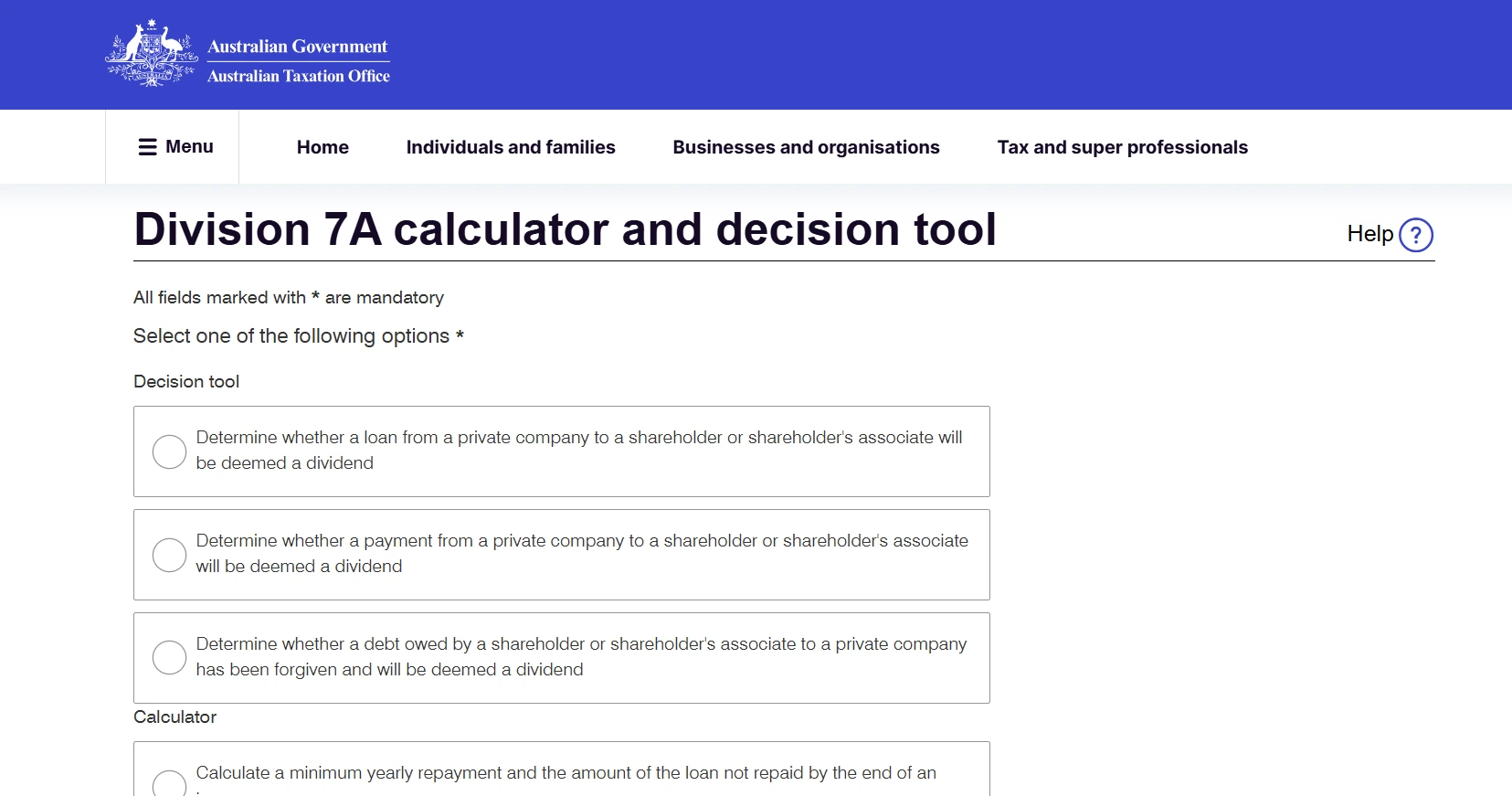Open Tax and super professionals section
The width and height of the screenshot is (1512, 796).
coord(1122,147)
